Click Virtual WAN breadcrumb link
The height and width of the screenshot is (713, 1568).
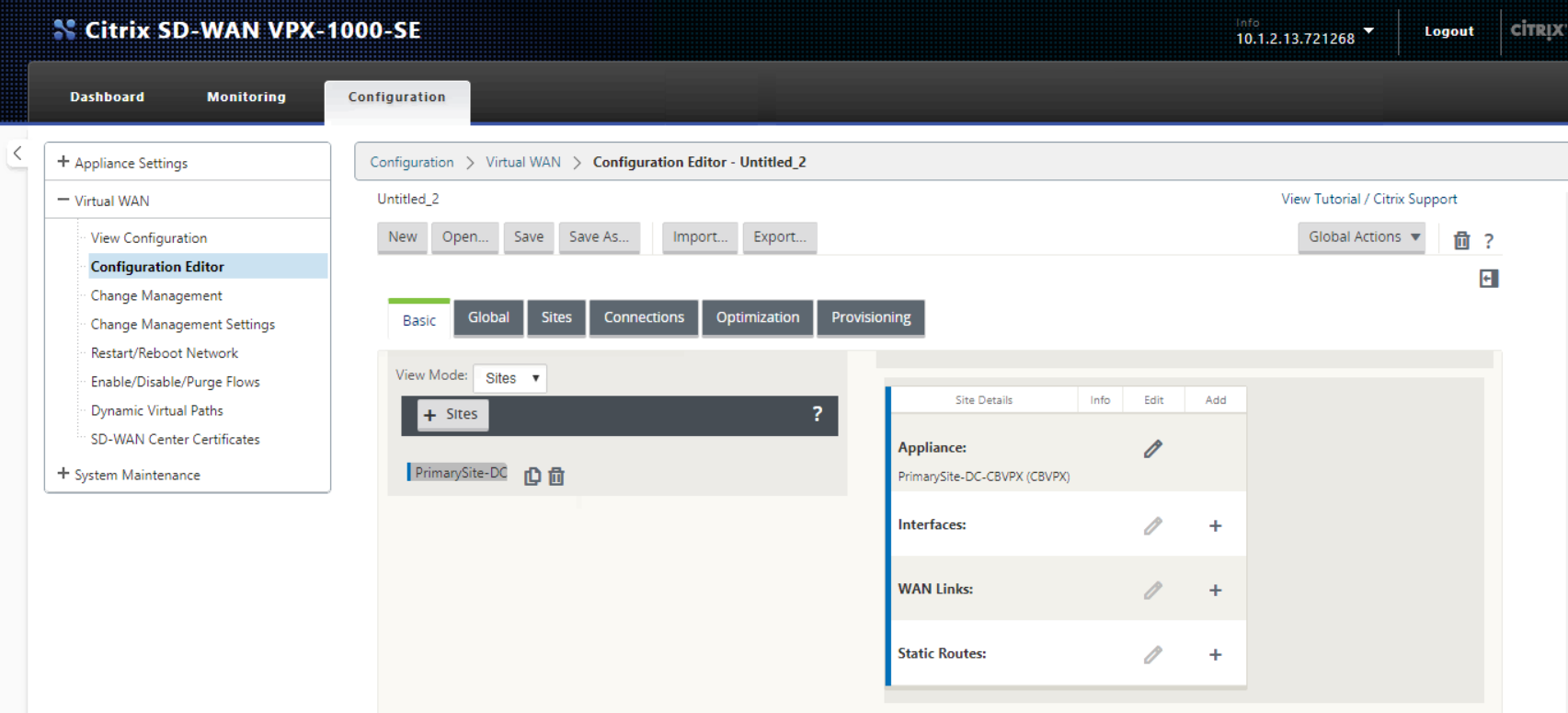(523, 162)
